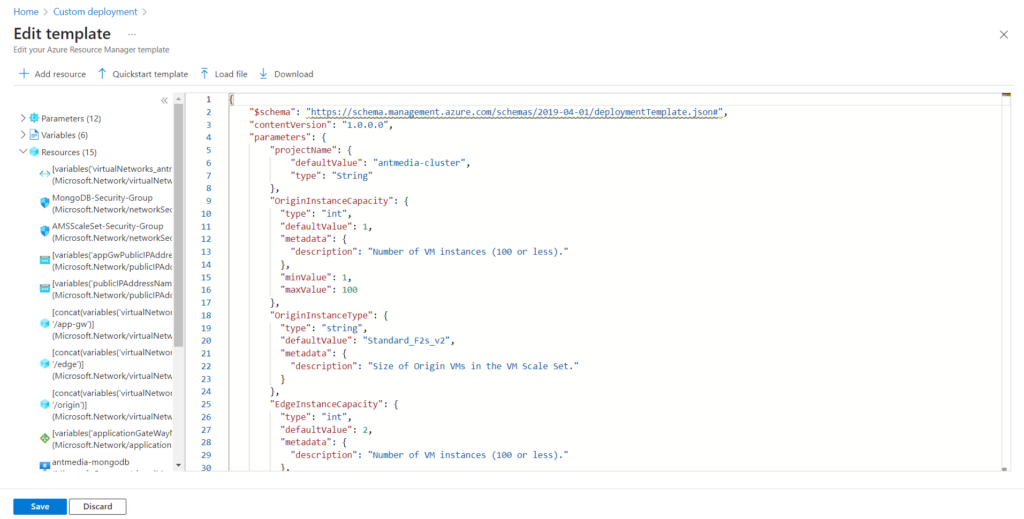Click the MongoDB-Security-Group shield icon
The image size is (1024, 519).
click(44, 203)
